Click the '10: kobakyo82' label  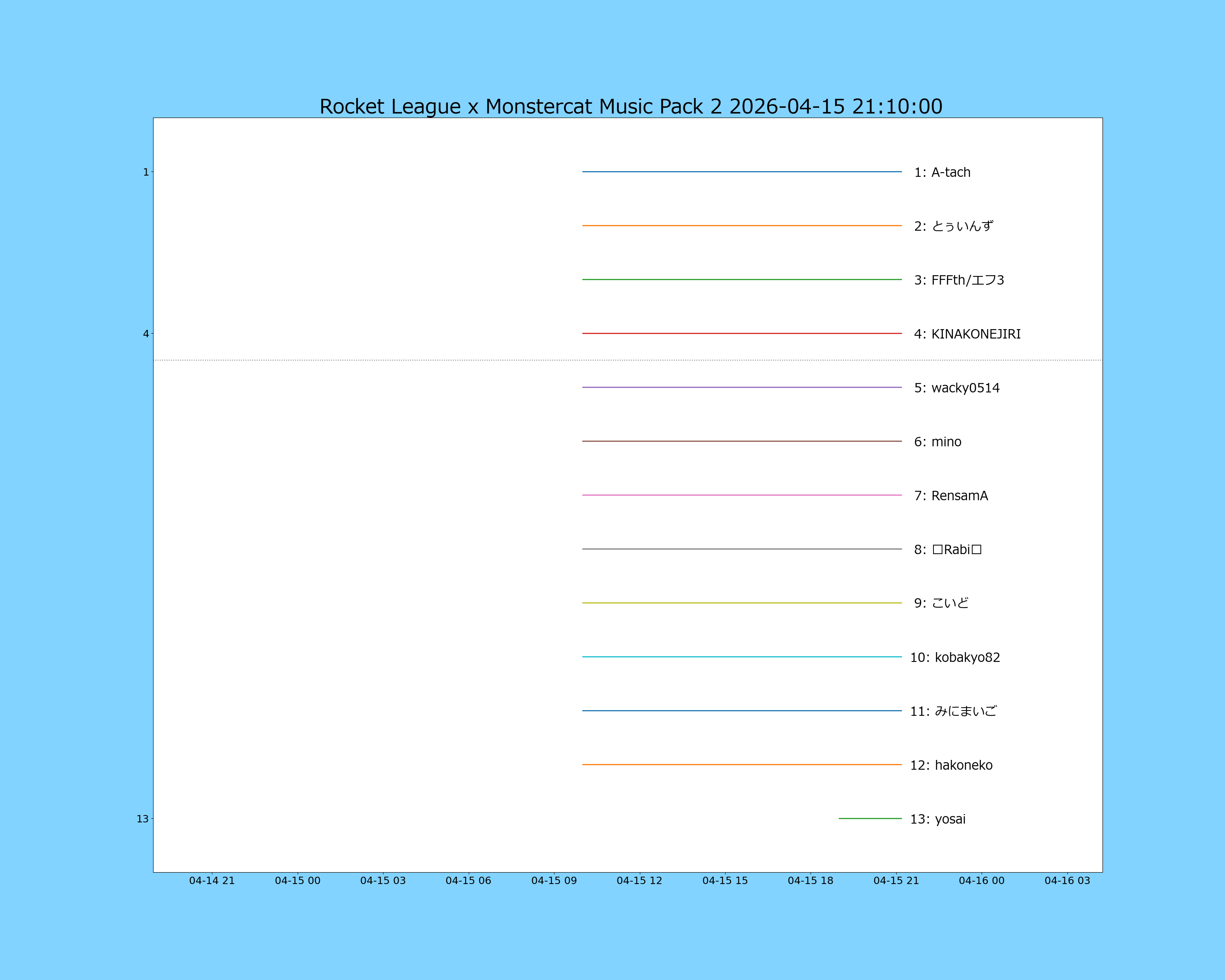[x=955, y=657]
